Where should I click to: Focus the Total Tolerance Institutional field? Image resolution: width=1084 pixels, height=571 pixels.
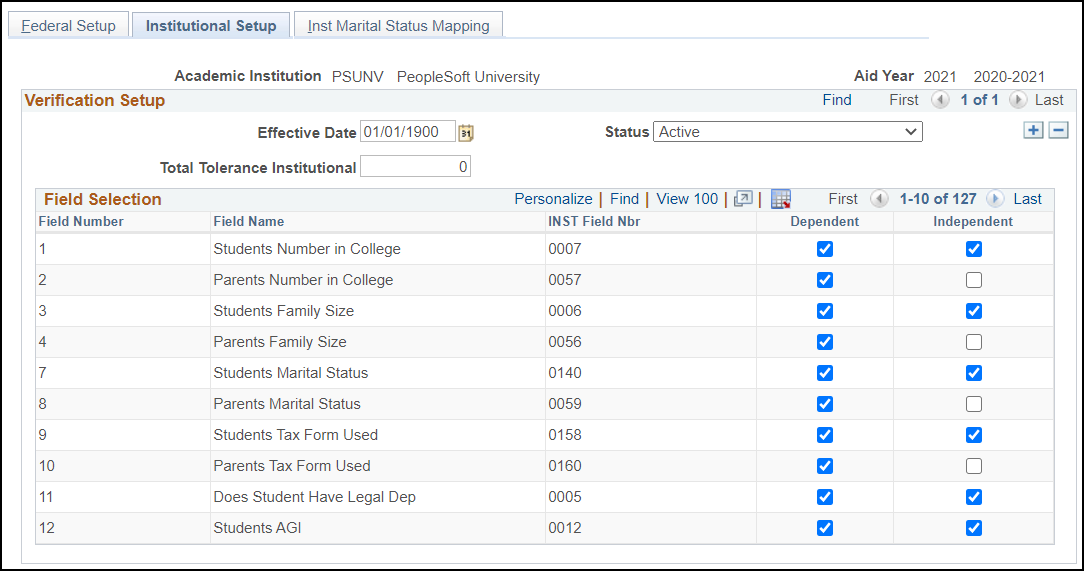415,167
